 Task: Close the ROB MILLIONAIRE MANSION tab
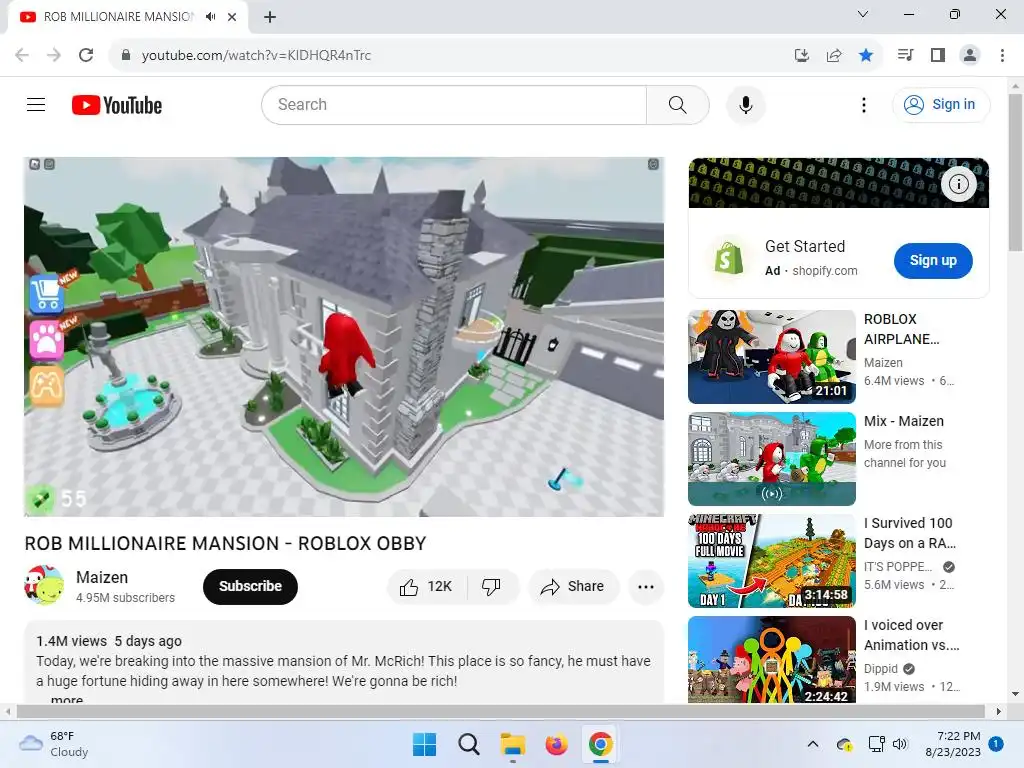click(x=232, y=17)
